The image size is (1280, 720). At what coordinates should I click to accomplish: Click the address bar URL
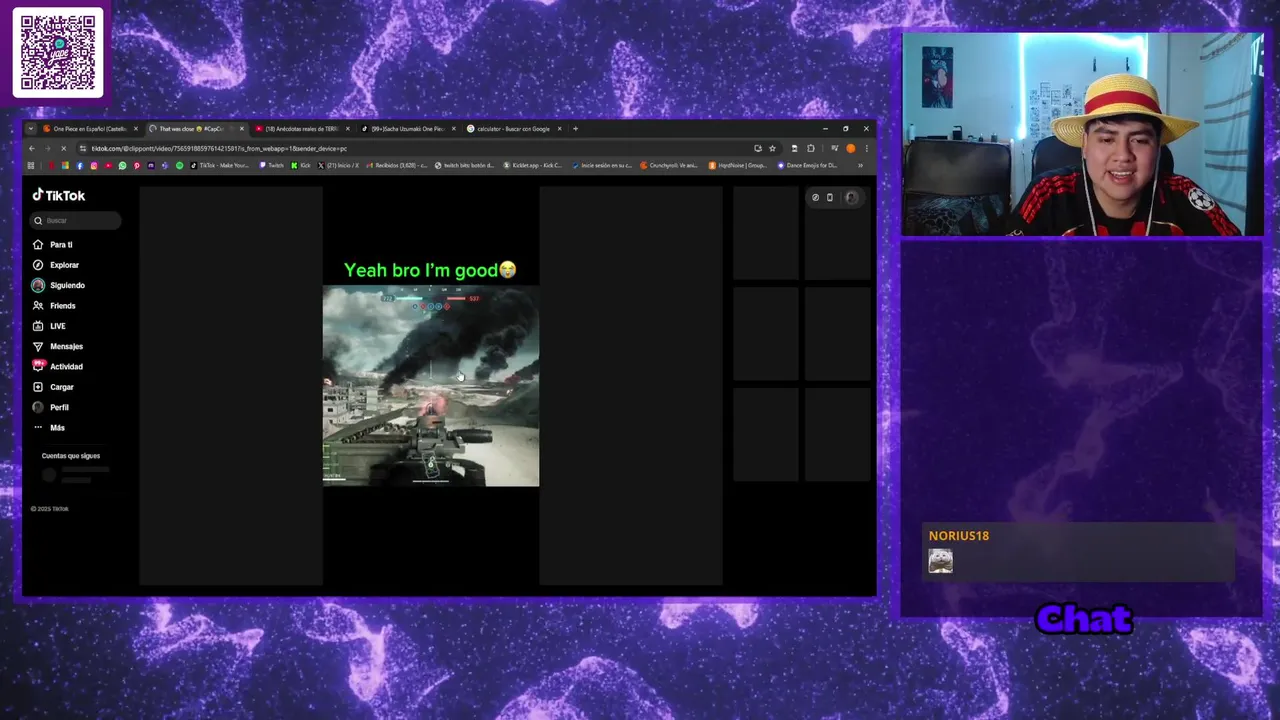click(x=219, y=148)
